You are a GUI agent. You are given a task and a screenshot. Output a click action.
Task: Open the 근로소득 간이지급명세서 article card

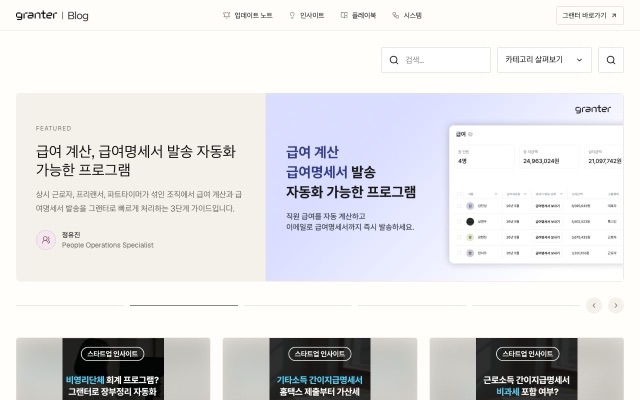click(527, 369)
